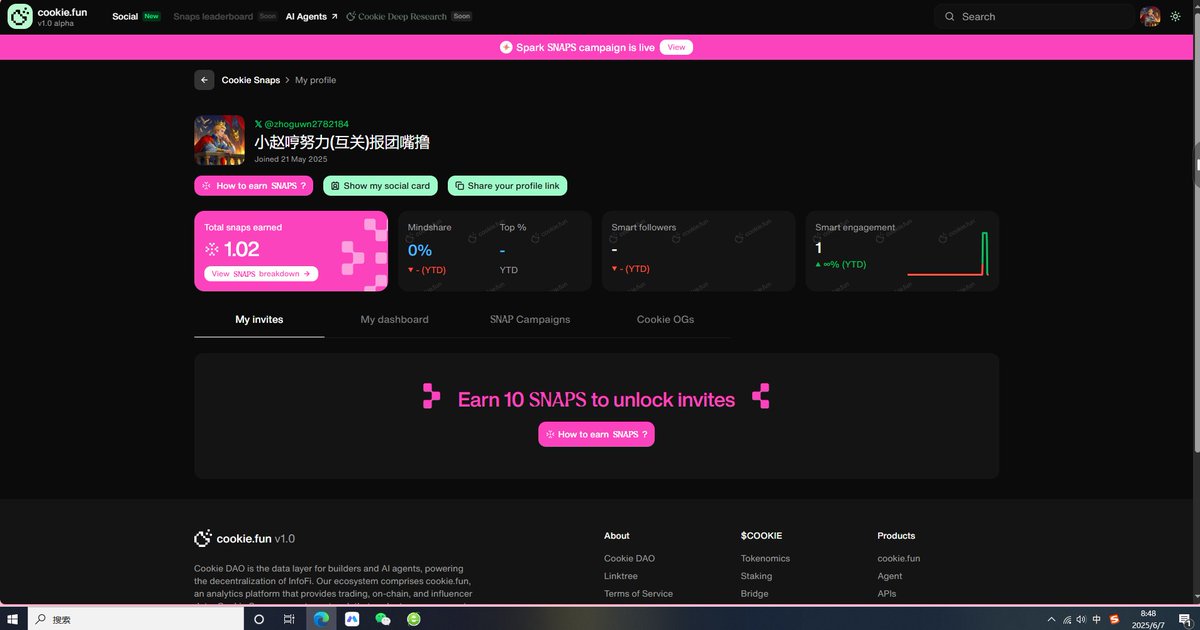Expand hidden system tray icons chevron
Viewport: 1200px width, 630px height.
pos(1051,619)
